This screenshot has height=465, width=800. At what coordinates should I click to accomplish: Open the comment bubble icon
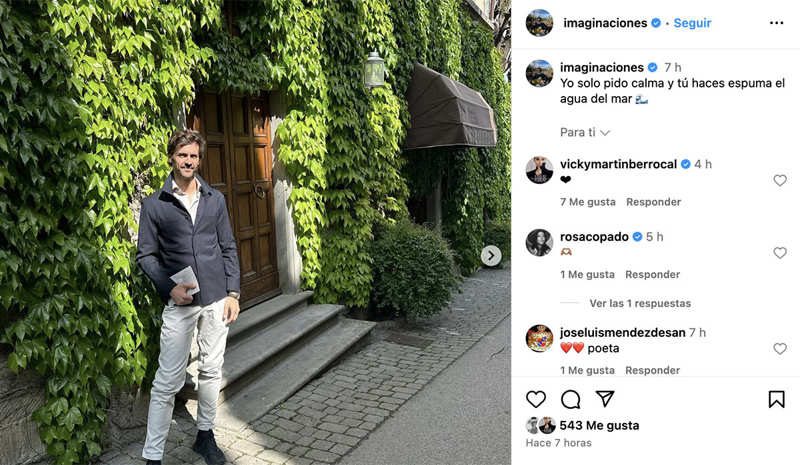(570, 399)
